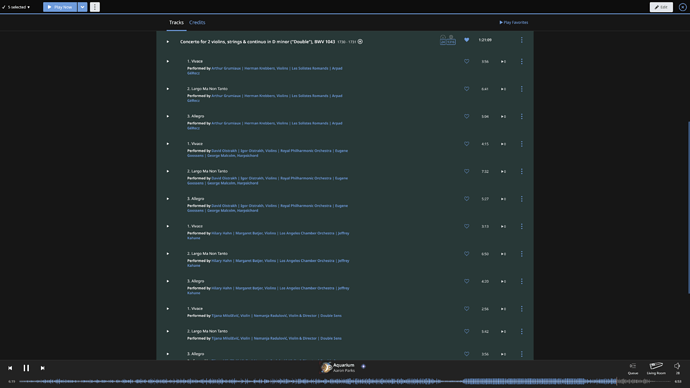
Task: Open the '5 selected' dropdown
Action: tap(16, 7)
